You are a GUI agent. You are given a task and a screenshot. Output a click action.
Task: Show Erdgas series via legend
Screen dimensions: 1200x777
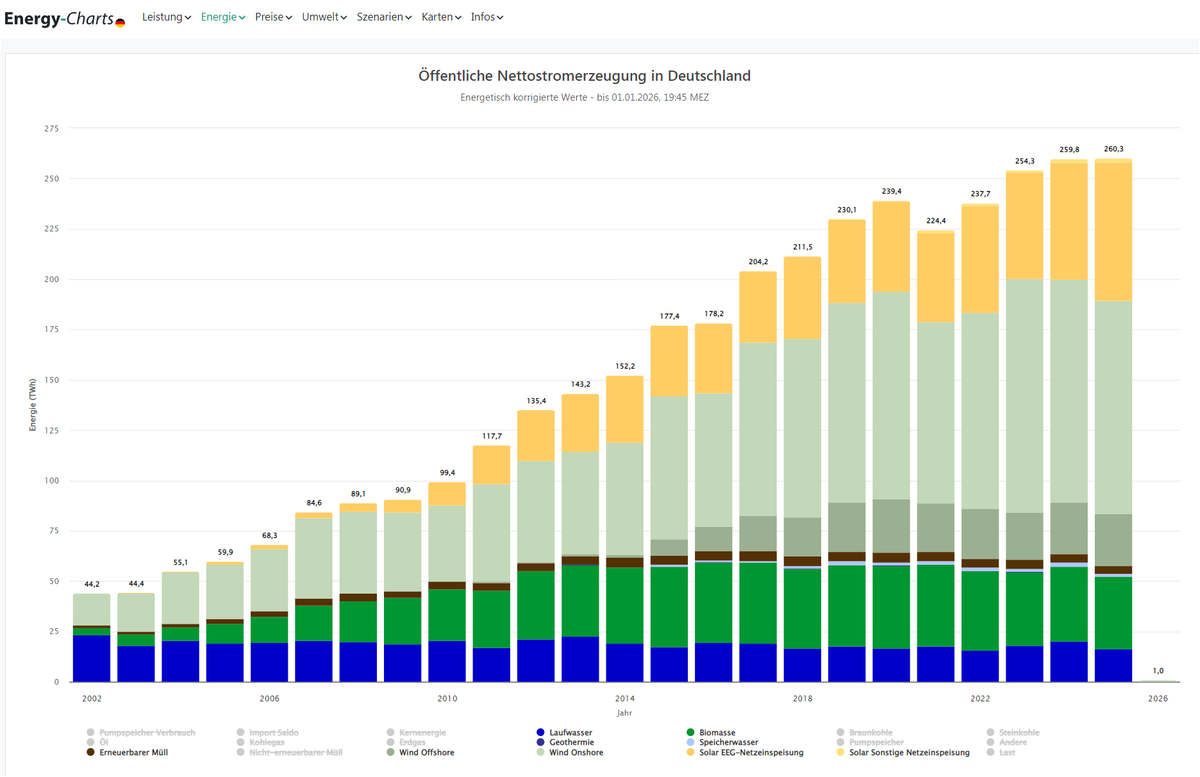pyautogui.click(x=406, y=743)
